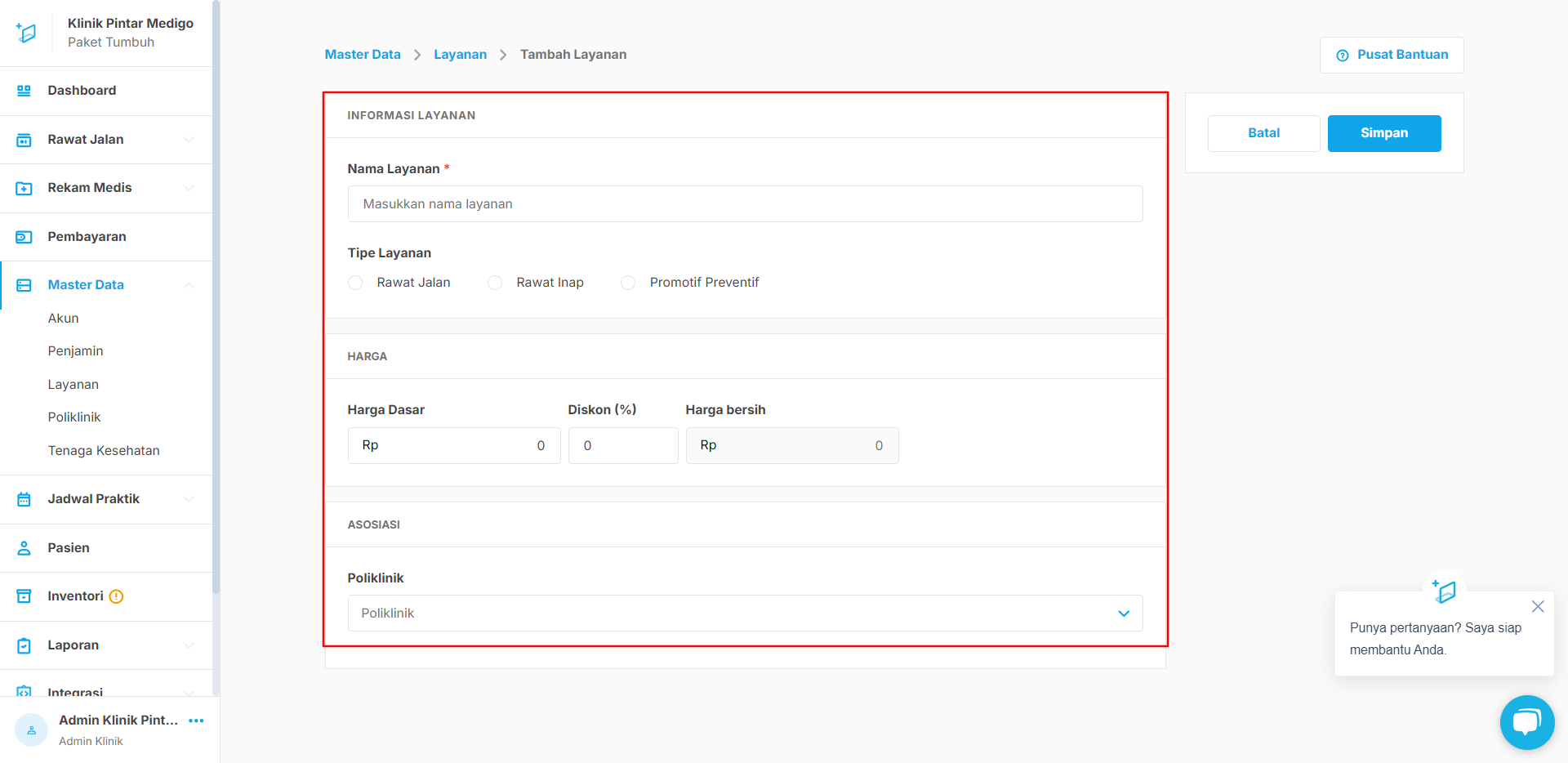Close the chat assistant popup

point(1538,606)
